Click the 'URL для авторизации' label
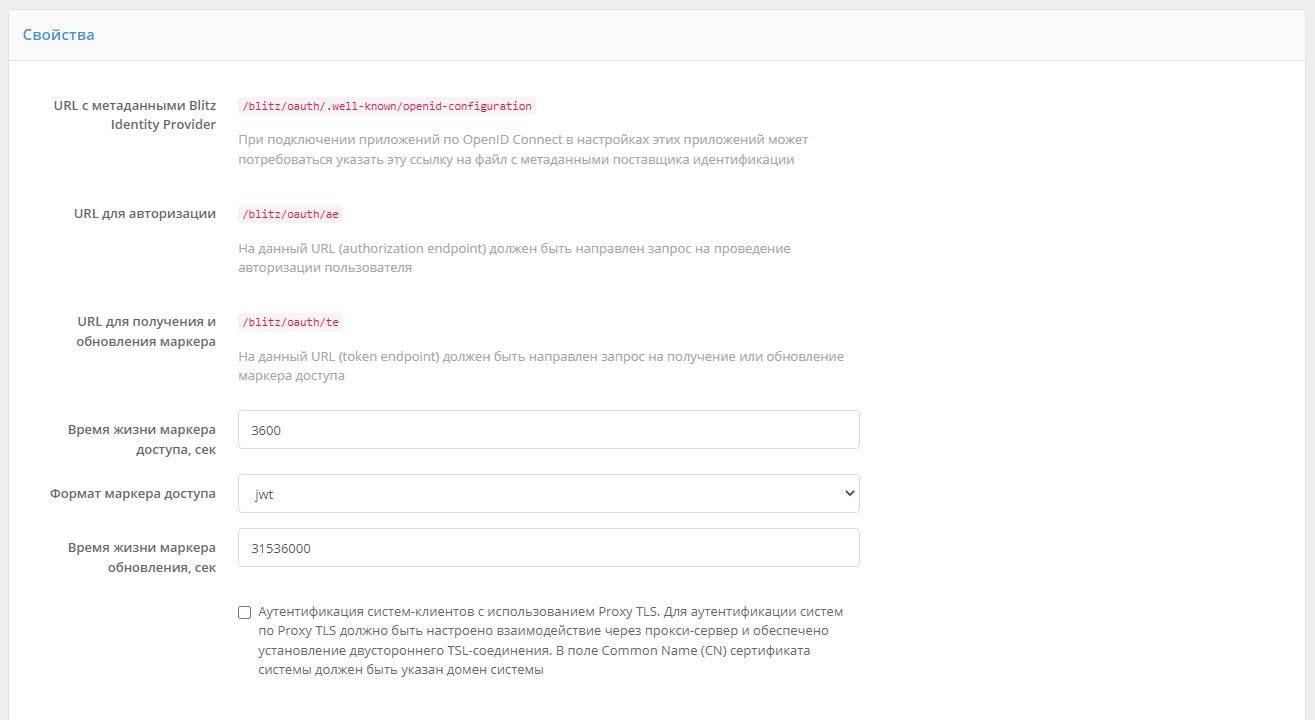This screenshot has width=1315, height=720. coord(145,214)
